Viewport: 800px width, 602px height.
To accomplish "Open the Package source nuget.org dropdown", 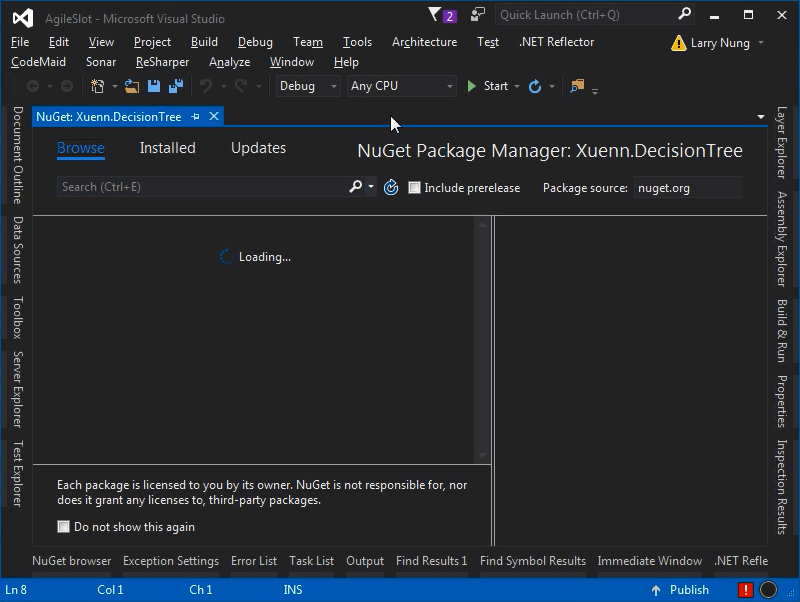I will coord(688,188).
